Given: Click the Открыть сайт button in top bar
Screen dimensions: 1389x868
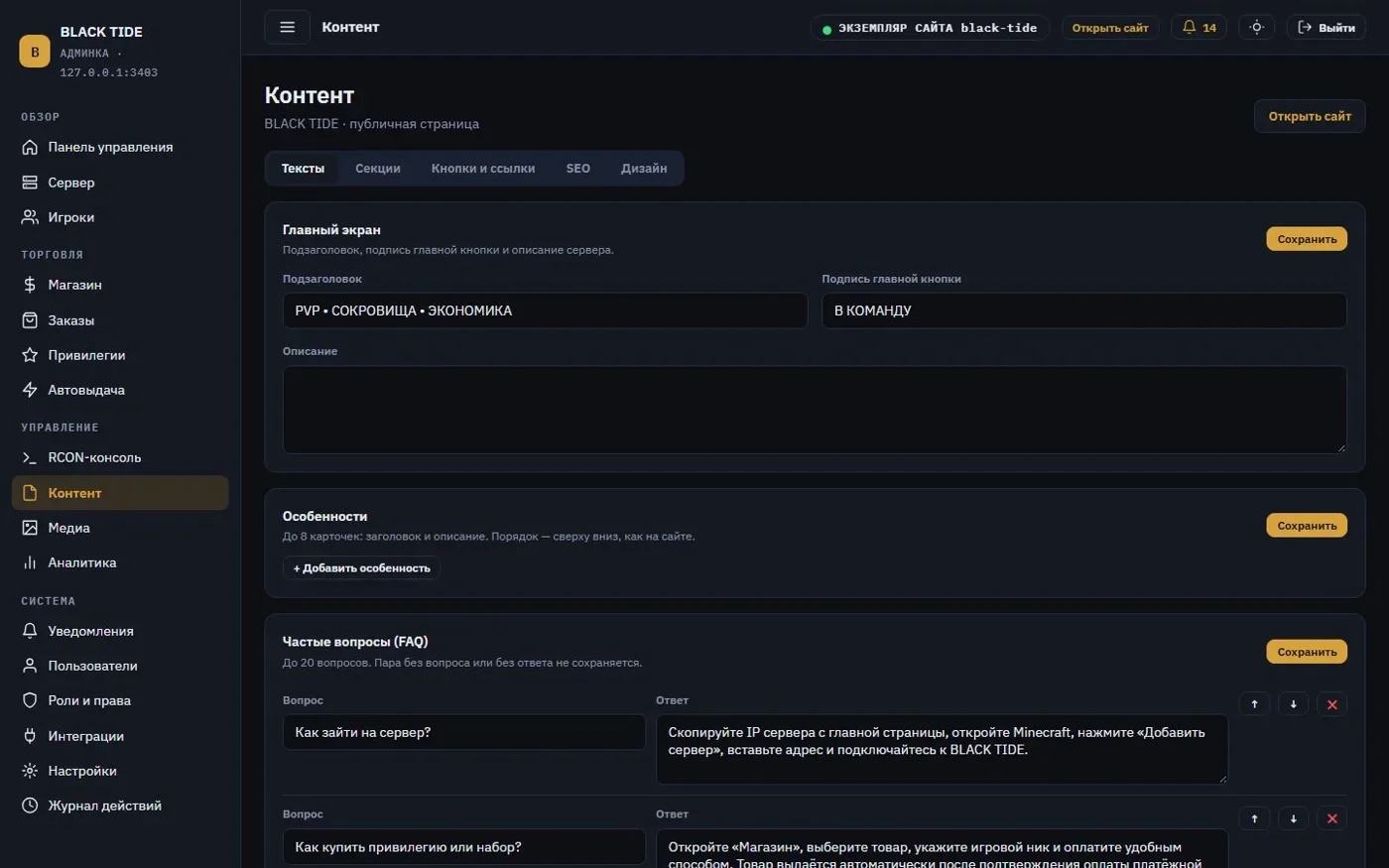Looking at the screenshot, I should [1110, 28].
